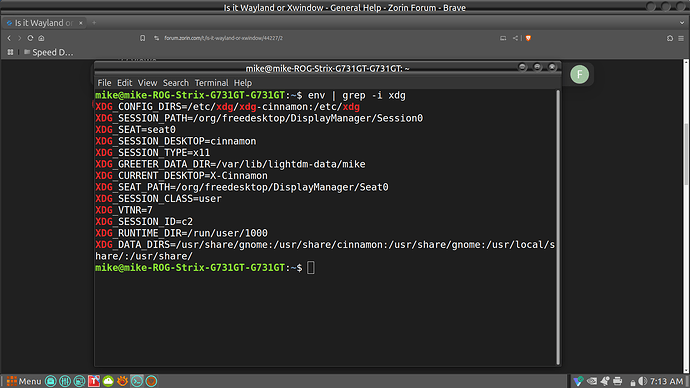The image size is (690, 388).
Task: Open Brave main hamburger menu
Action: click(681, 38)
